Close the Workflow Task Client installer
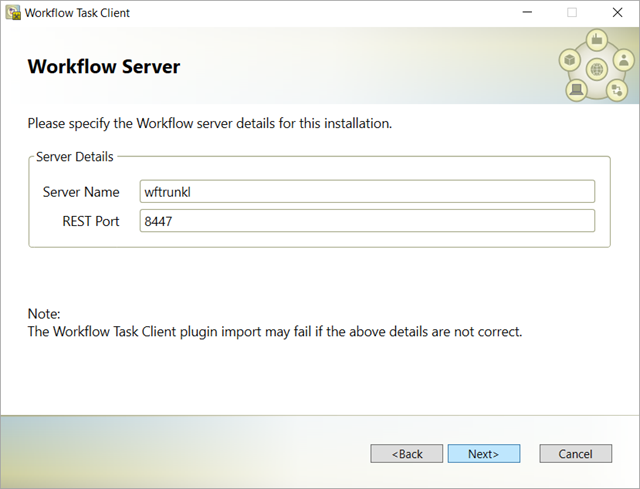Screen dimensions: 640x489 618,12
